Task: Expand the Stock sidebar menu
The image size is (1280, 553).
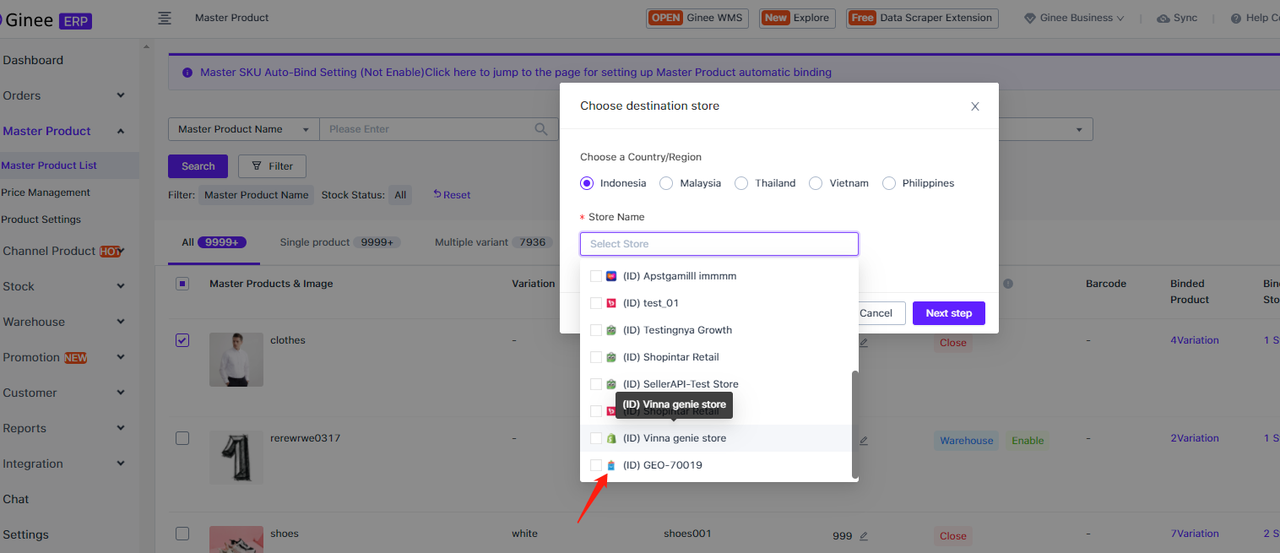Action: [x=120, y=287]
